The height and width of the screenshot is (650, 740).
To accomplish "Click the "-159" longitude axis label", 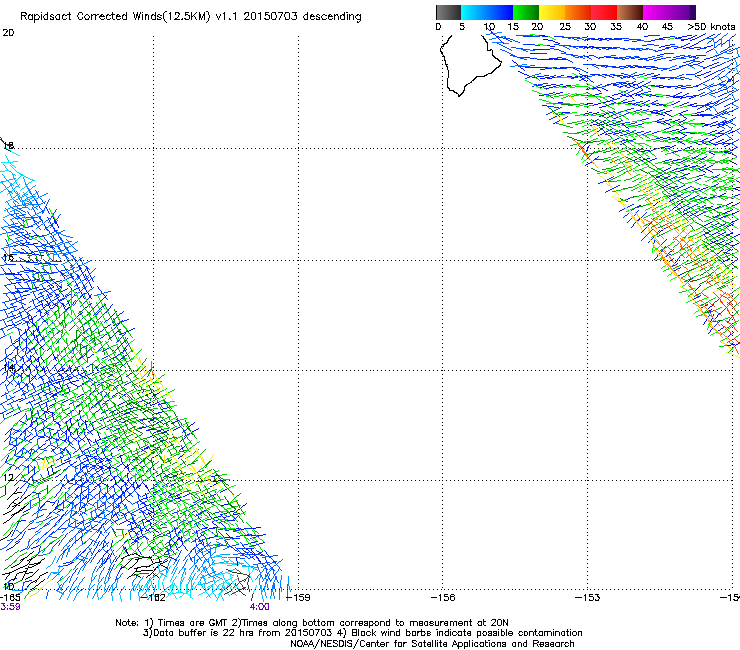I will (299, 597).
